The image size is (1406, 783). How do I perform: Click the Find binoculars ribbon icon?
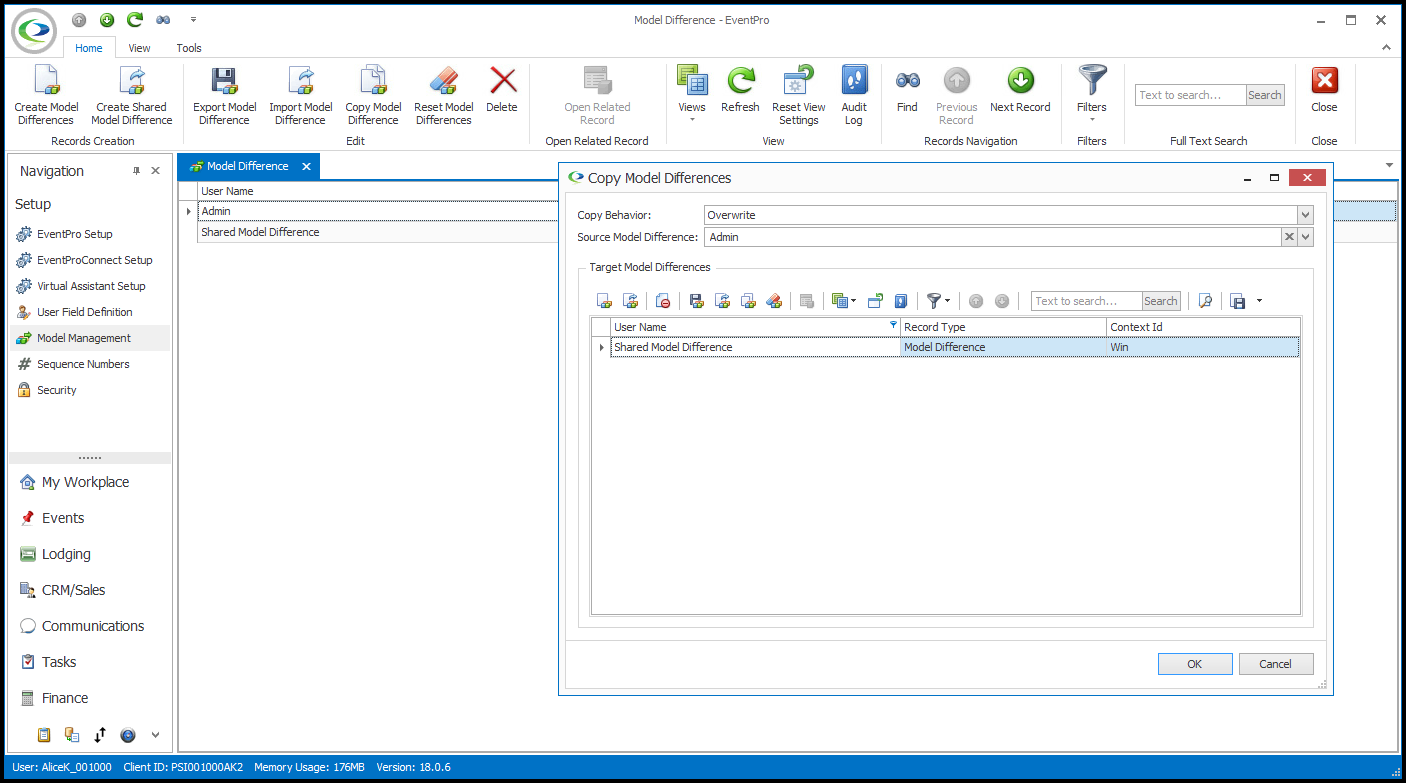click(907, 82)
